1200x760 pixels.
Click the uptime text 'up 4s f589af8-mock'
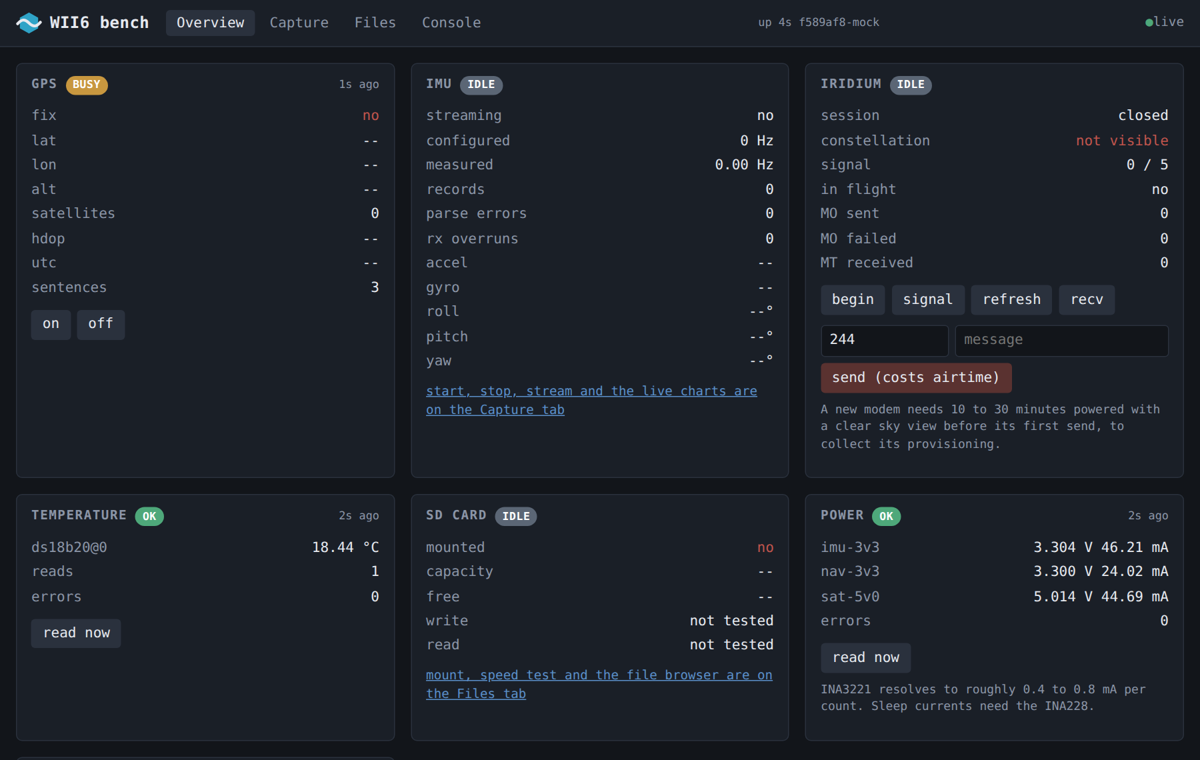(x=819, y=23)
